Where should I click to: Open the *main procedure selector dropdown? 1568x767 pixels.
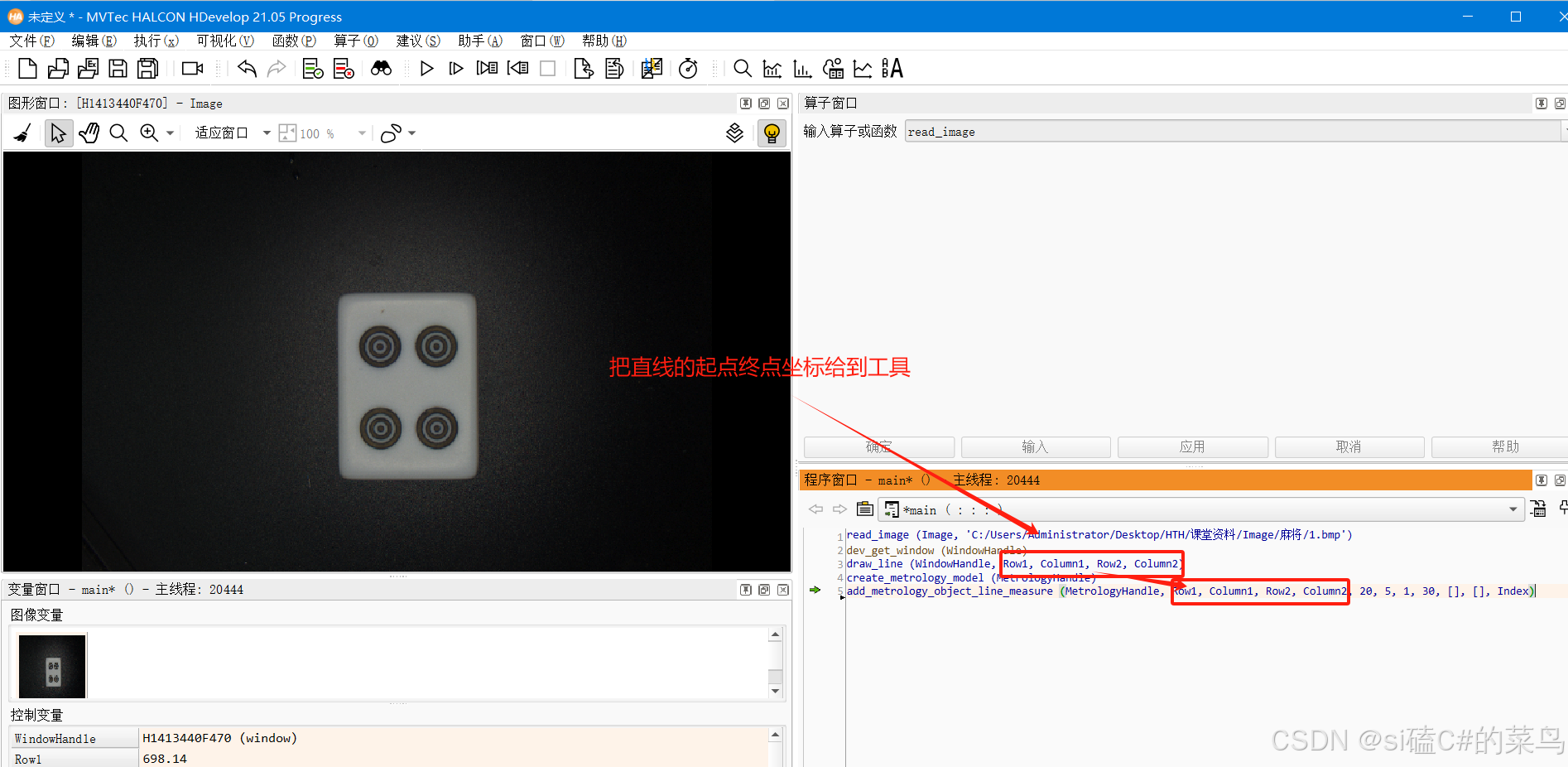coord(1513,509)
